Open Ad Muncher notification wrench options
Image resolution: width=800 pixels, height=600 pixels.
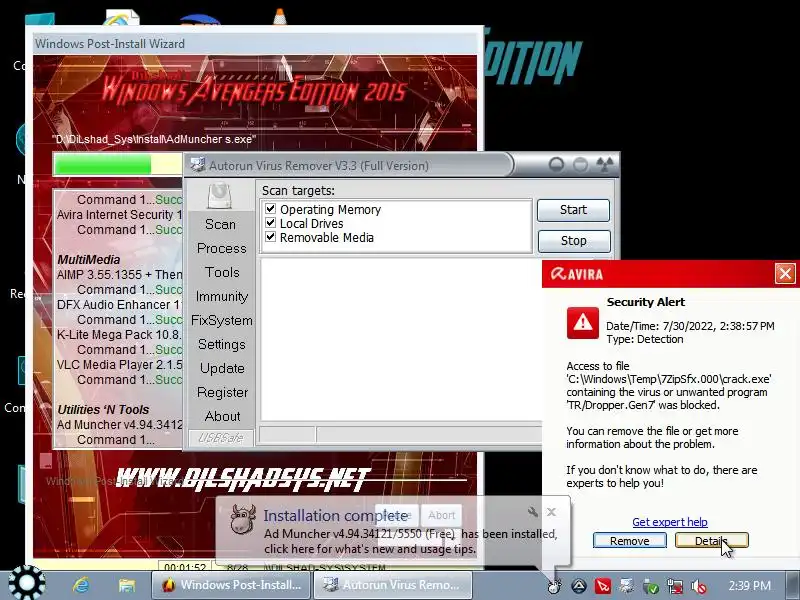click(x=532, y=512)
